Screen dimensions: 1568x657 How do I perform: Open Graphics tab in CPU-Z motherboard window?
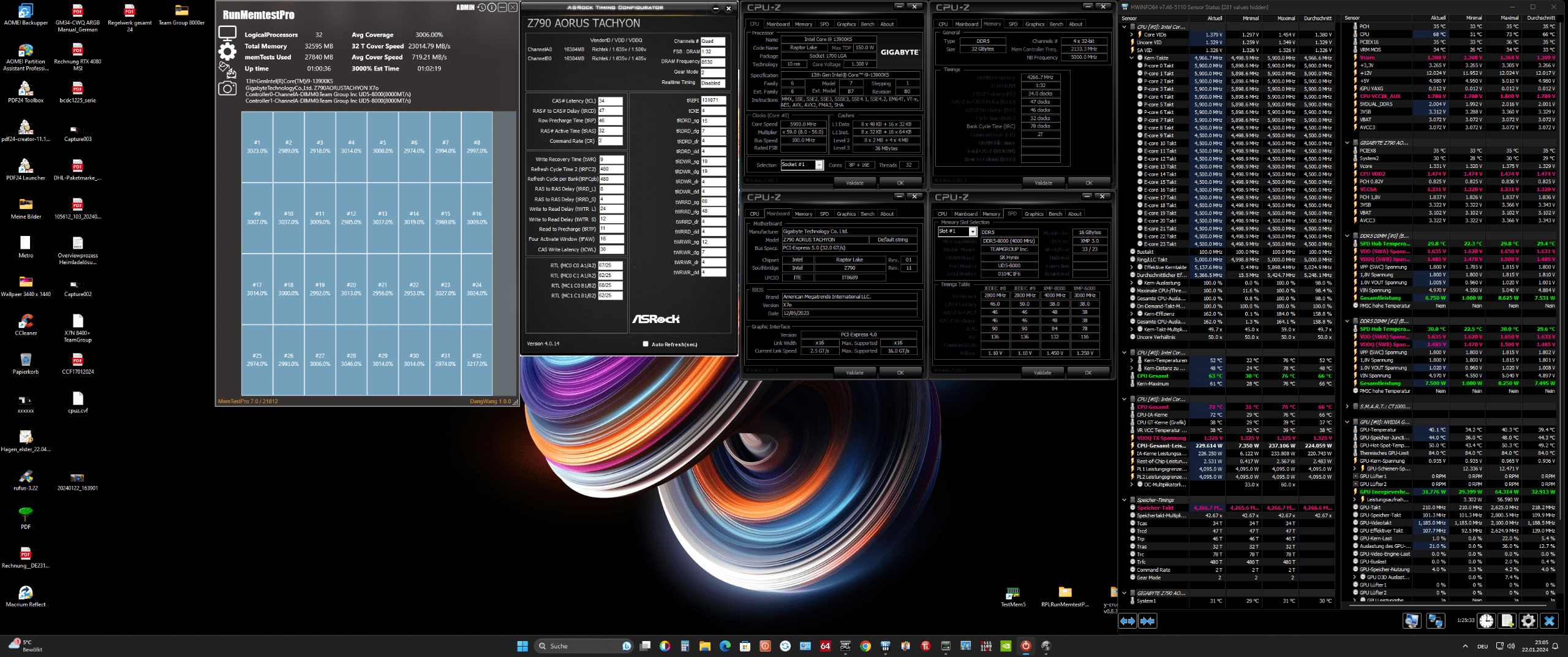tap(846, 214)
